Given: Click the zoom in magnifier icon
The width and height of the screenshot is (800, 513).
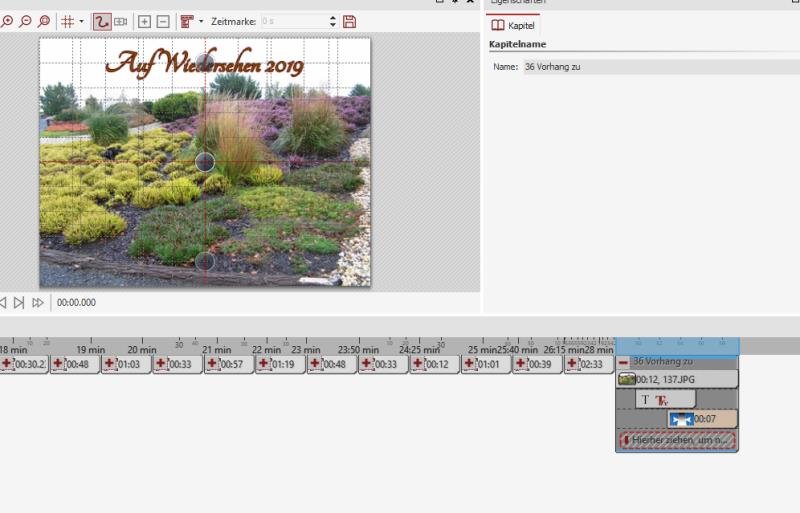Looking at the screenshot, I should 7,21.
